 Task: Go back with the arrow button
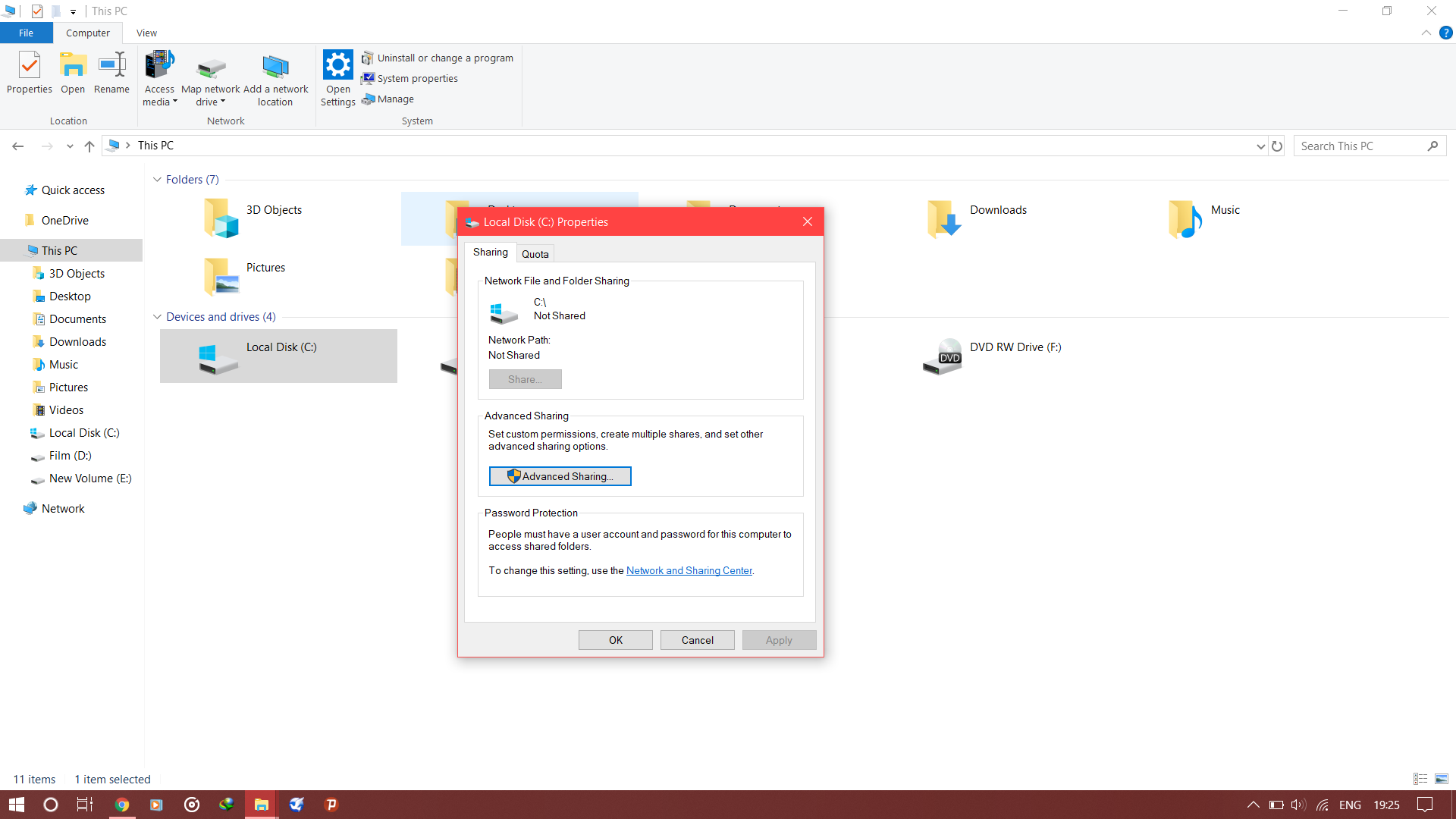18,146
